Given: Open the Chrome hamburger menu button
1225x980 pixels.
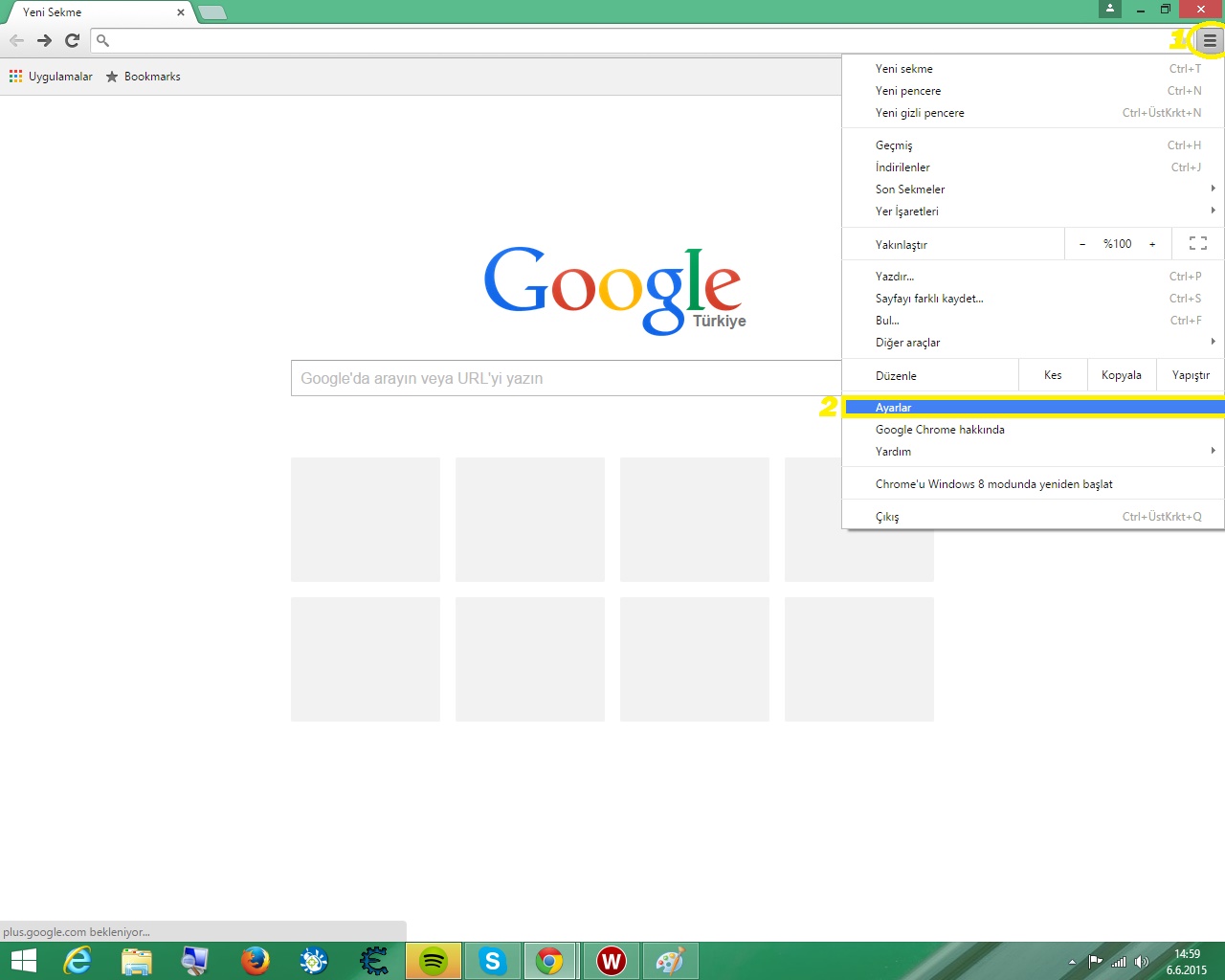Looking at the screenshot, I should coord(1210,40).
